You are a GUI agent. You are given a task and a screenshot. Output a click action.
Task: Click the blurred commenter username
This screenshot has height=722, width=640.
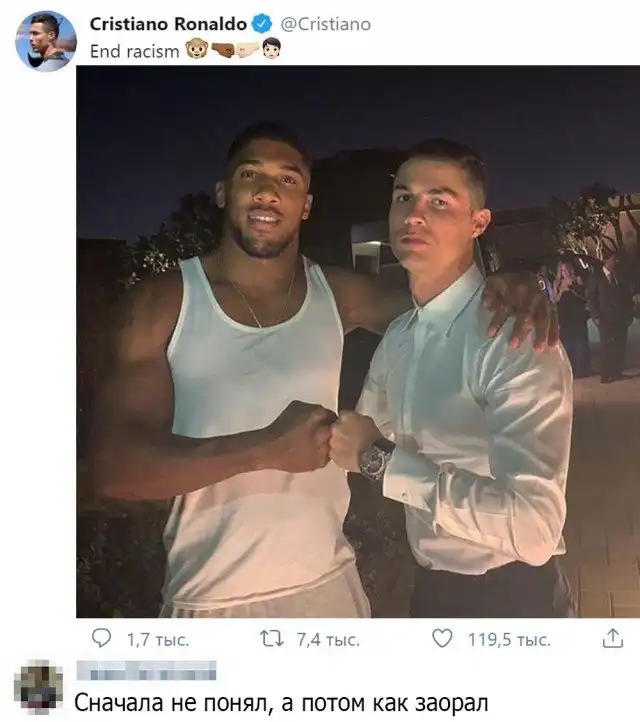click(x=145, y=670)
